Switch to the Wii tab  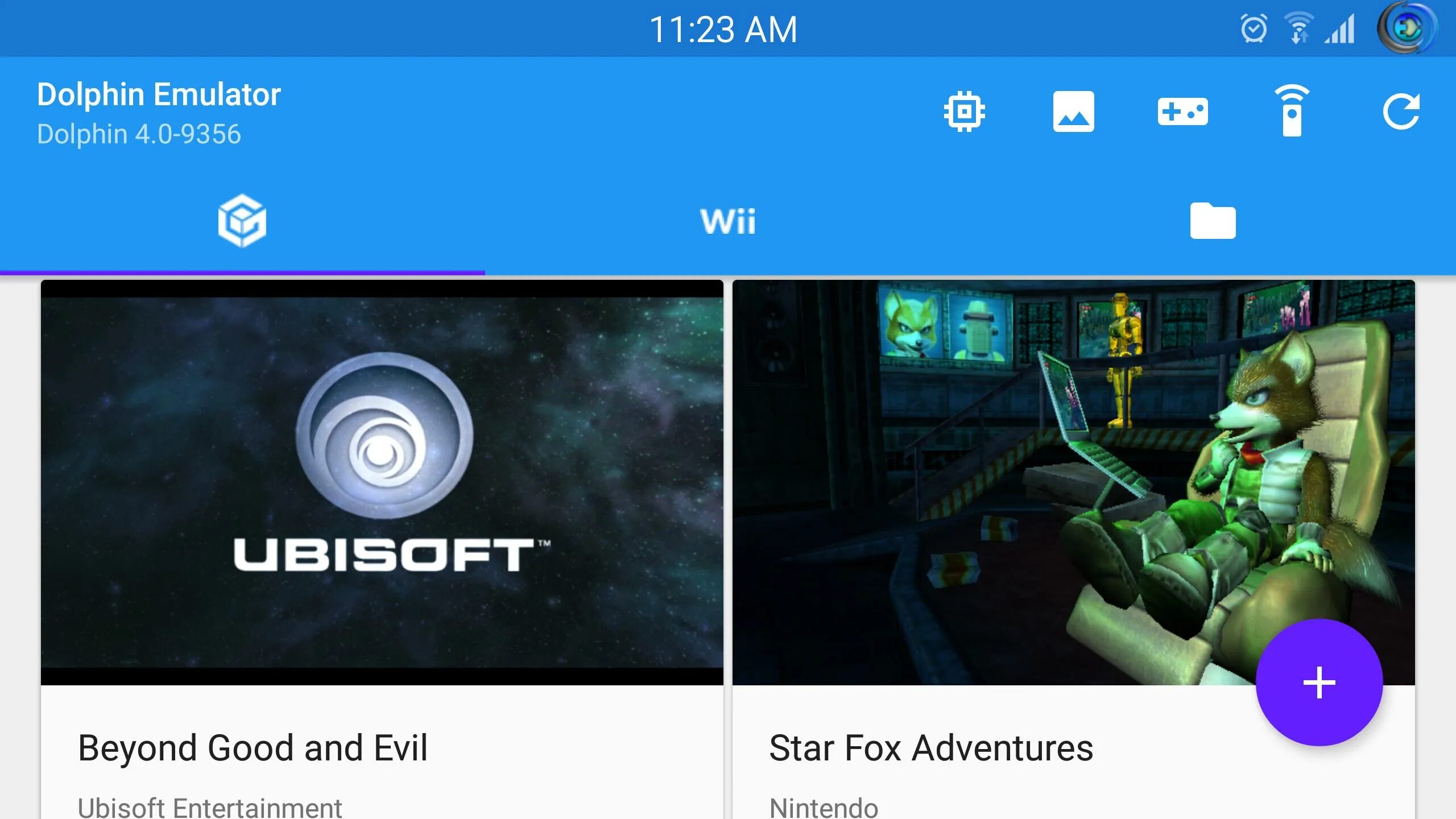728,221
